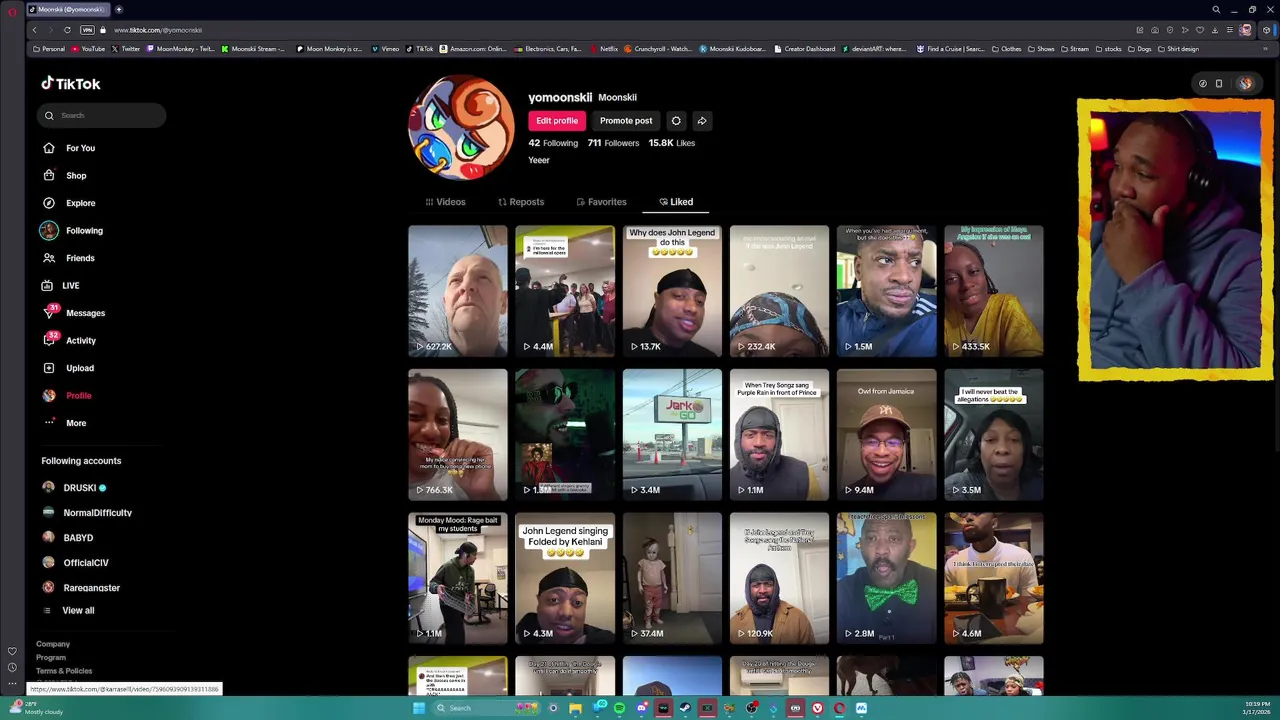Open the Clothes bookmarks folder

[x=1007, y=49]
